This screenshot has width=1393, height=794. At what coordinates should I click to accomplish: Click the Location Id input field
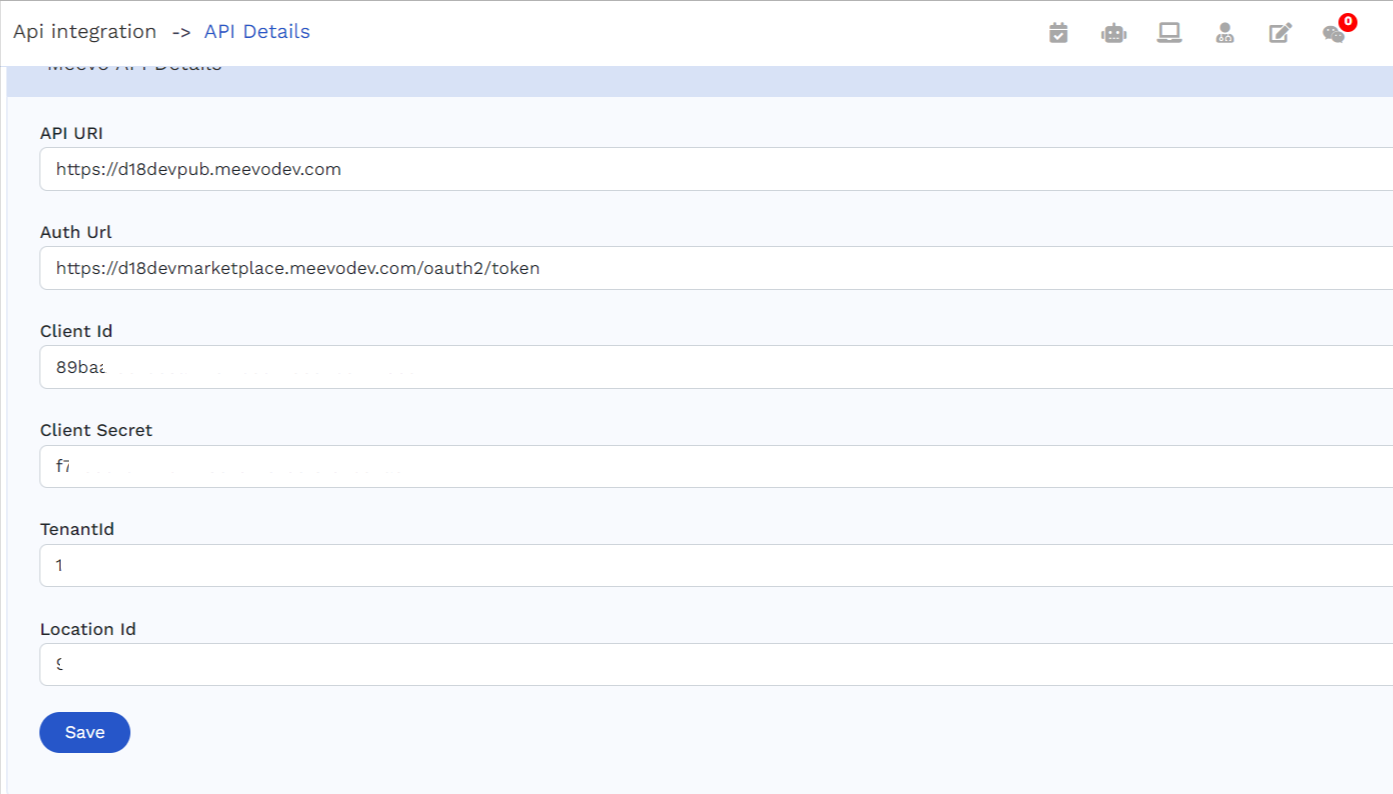pos(716,664)
